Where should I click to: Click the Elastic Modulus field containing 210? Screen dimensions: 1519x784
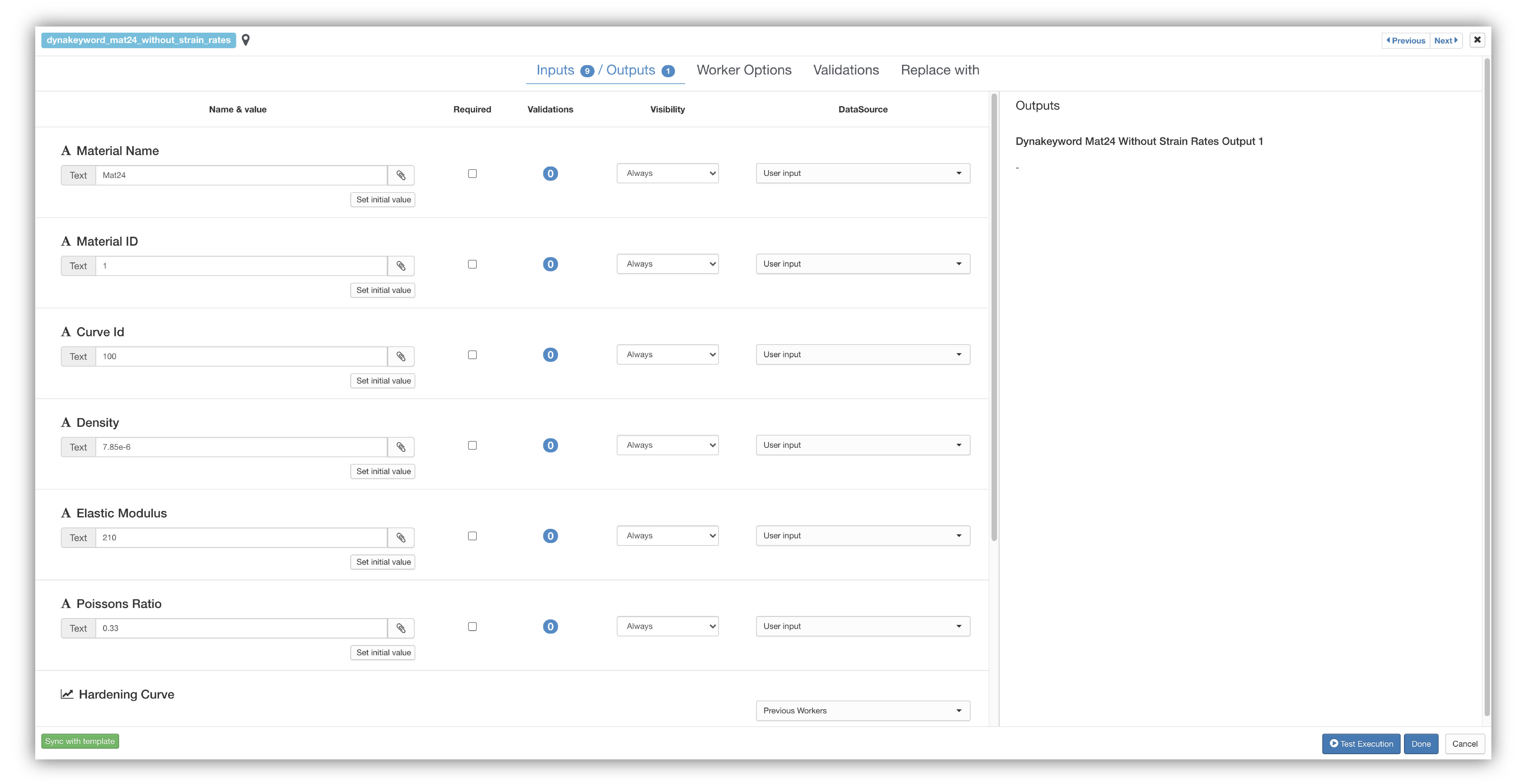[241, 538]
